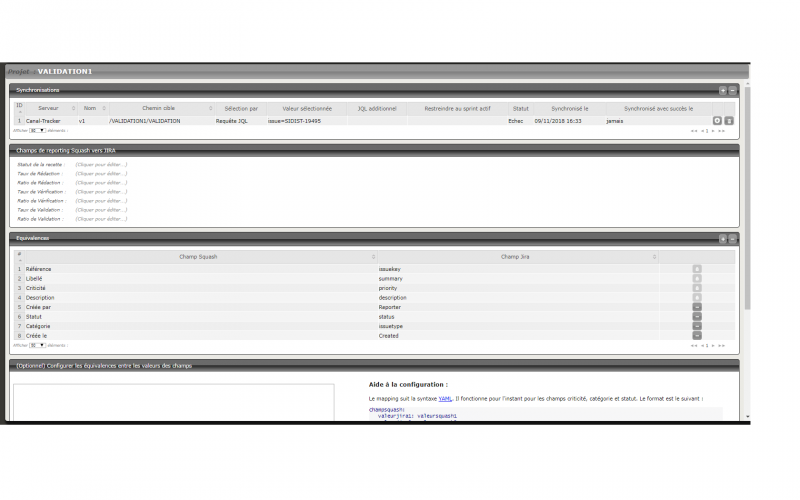Edit the Ratio de Vérification field
Screen dimensions: 800x500
click(x=101, y=201)
